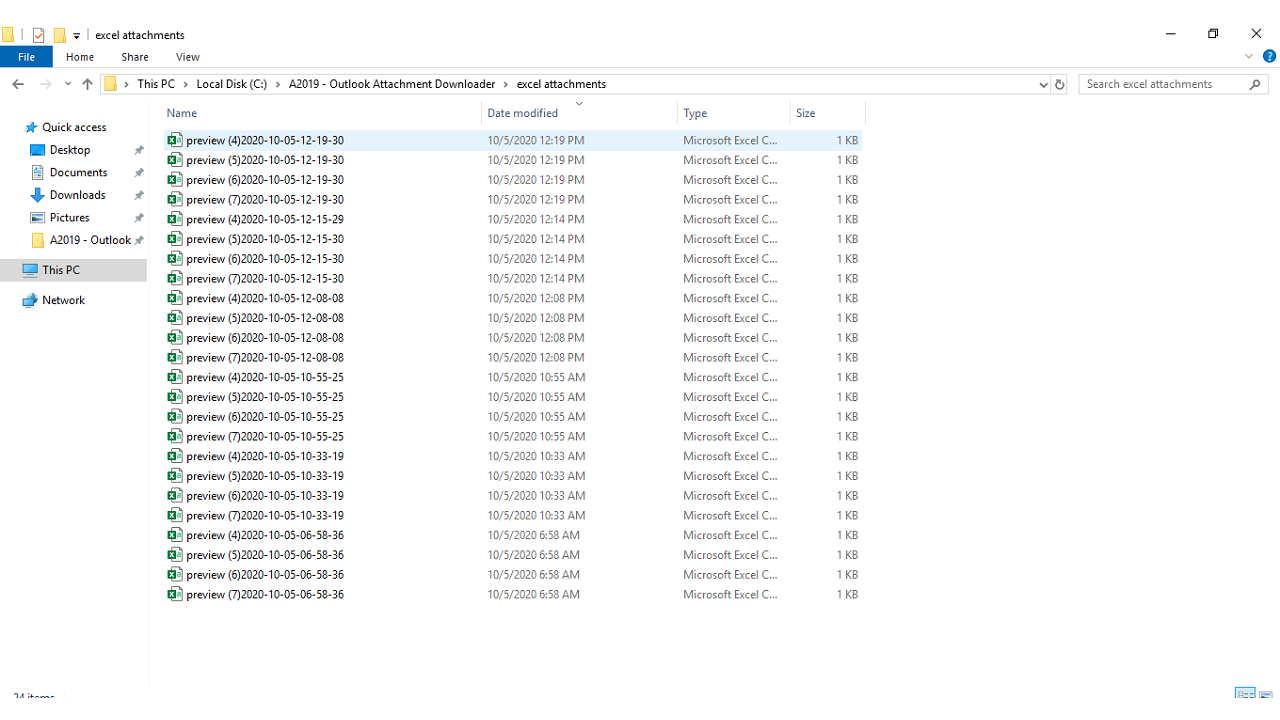The width and height of the screenshot is (1280, 720).
Task: Open Desktop via its sidebar icon
Action: point(38,150)
